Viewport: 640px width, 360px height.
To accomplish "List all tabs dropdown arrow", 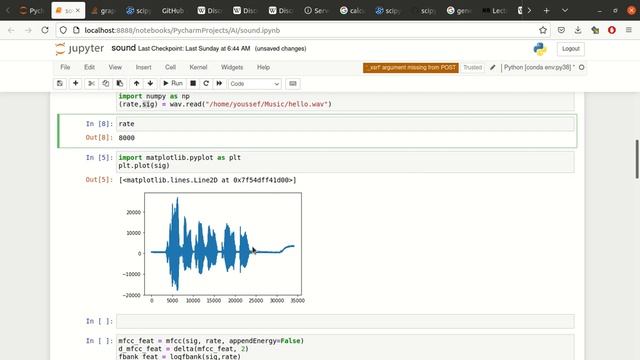I will pos(565,11).
